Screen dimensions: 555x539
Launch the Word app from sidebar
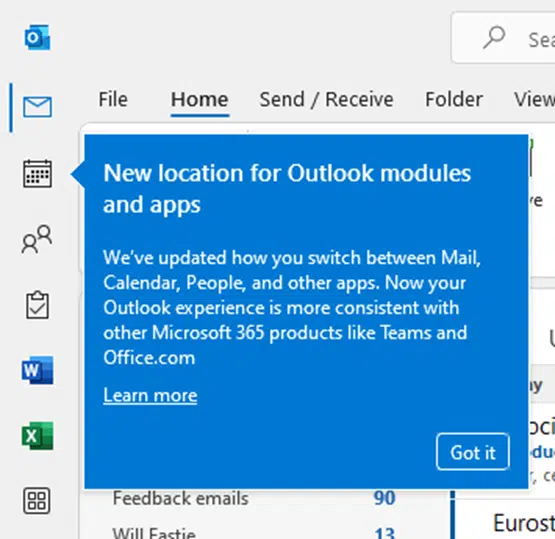38,370
